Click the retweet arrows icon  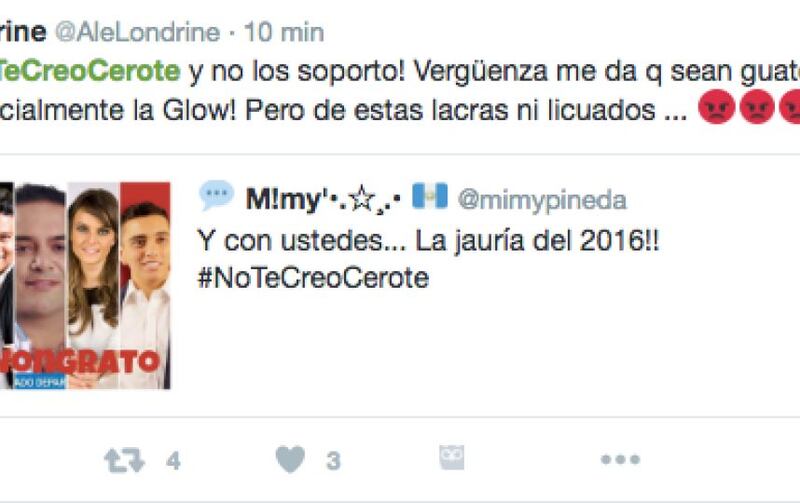(124, 460)
